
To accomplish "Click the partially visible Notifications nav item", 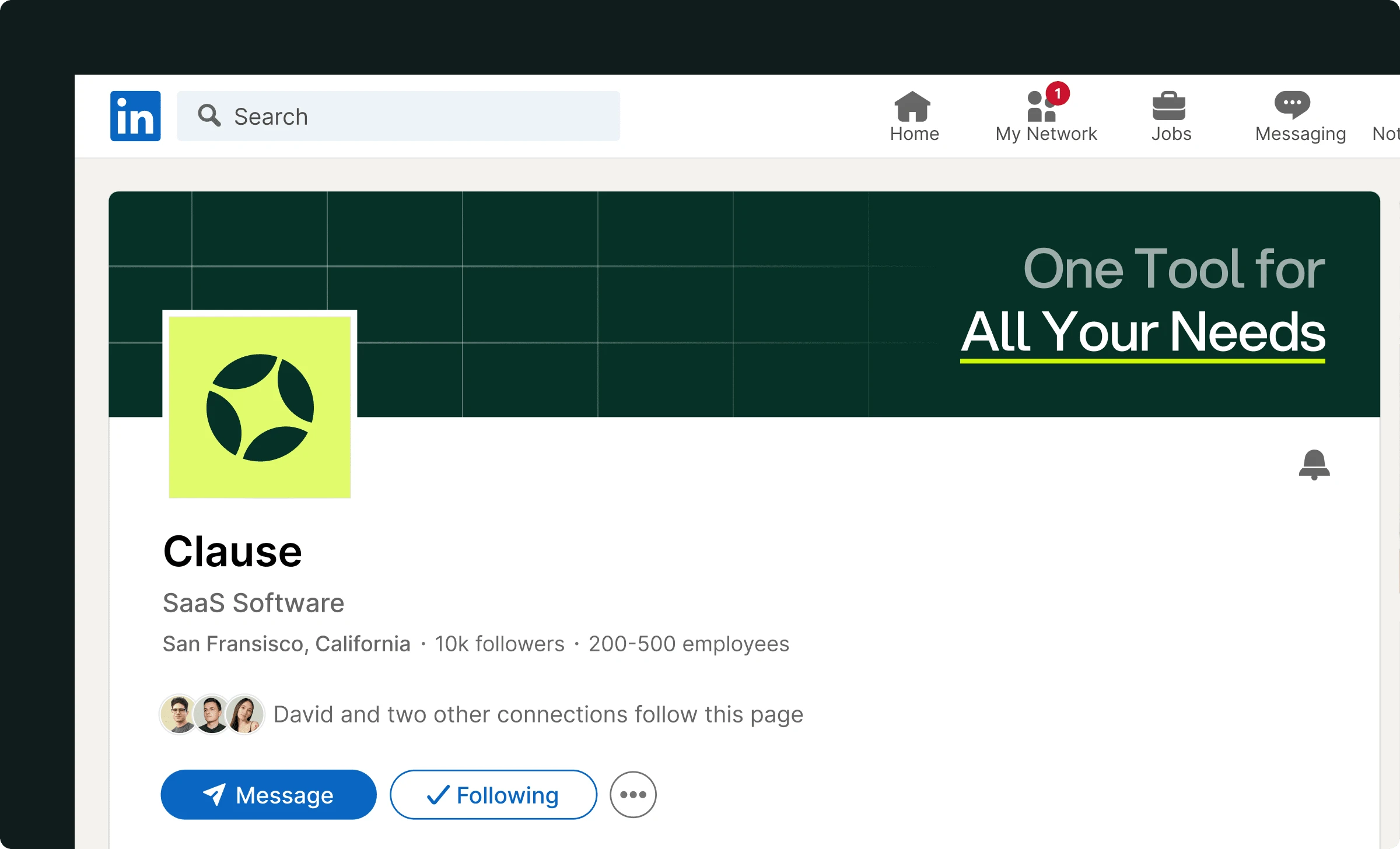I will click(1387, 133).
